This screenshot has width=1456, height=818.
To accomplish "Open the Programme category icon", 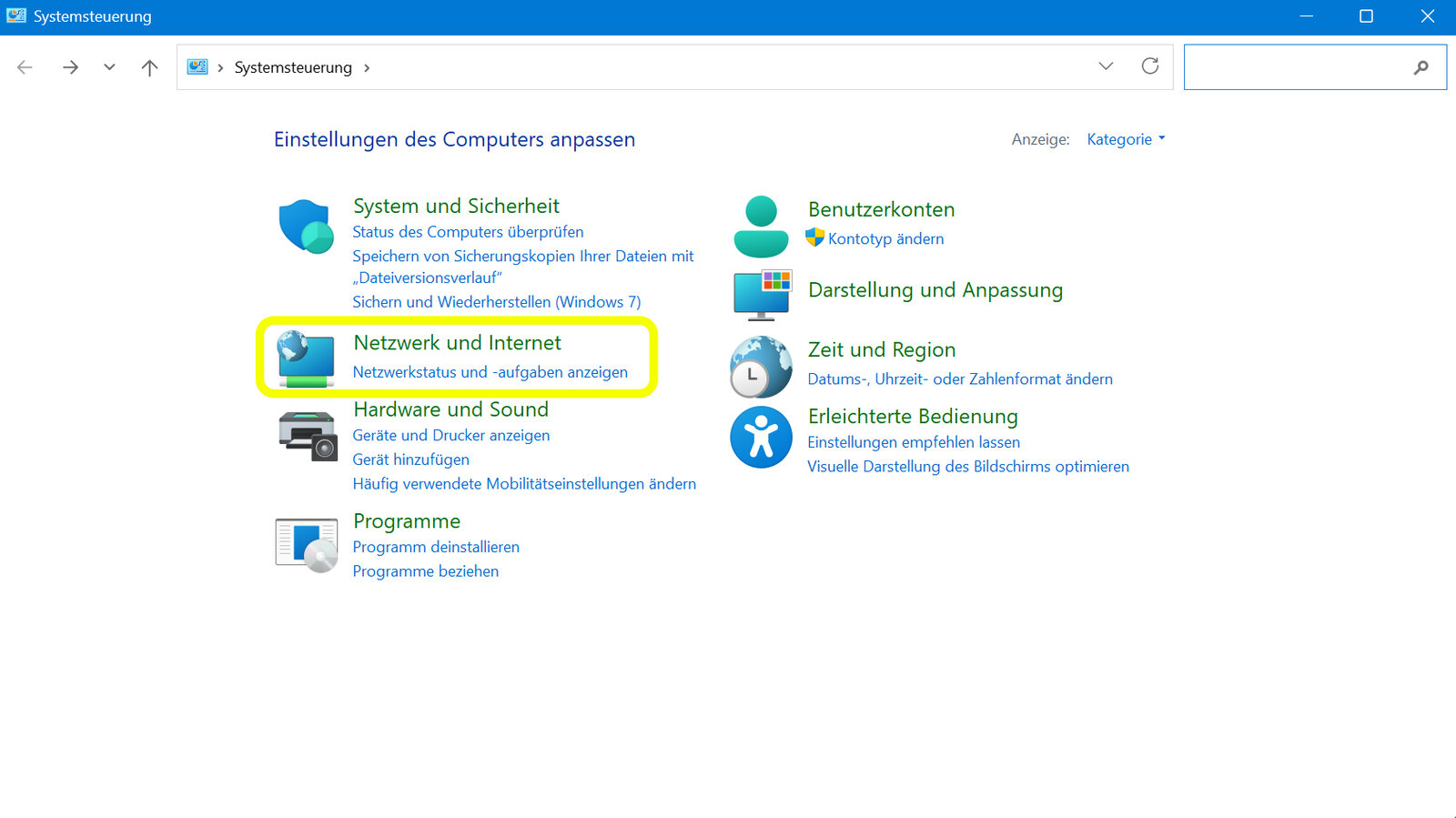I will tap(307, 544).
